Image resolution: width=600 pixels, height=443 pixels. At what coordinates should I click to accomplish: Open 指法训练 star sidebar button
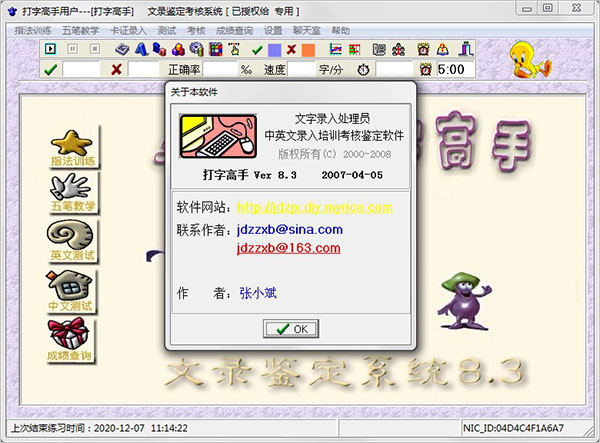pos(73,148)
